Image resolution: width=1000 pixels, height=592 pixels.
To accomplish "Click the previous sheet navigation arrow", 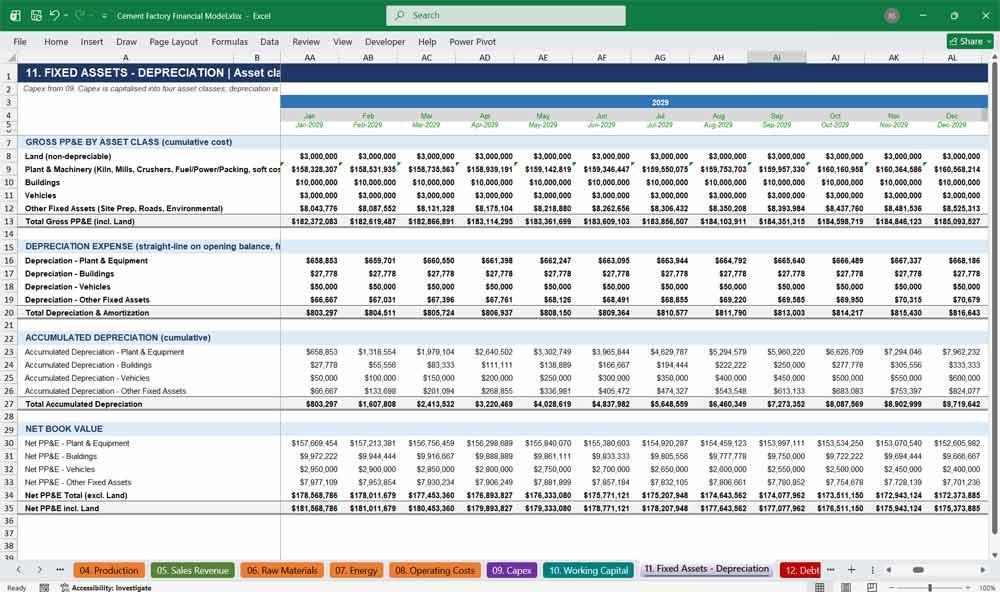I will pos(19,570).
